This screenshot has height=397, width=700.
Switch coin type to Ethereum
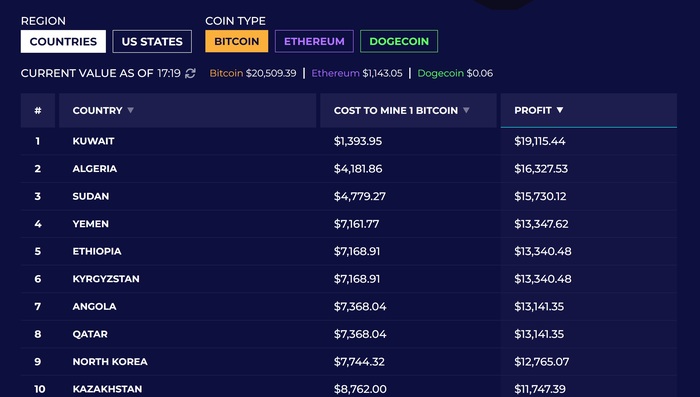[314, 42]
